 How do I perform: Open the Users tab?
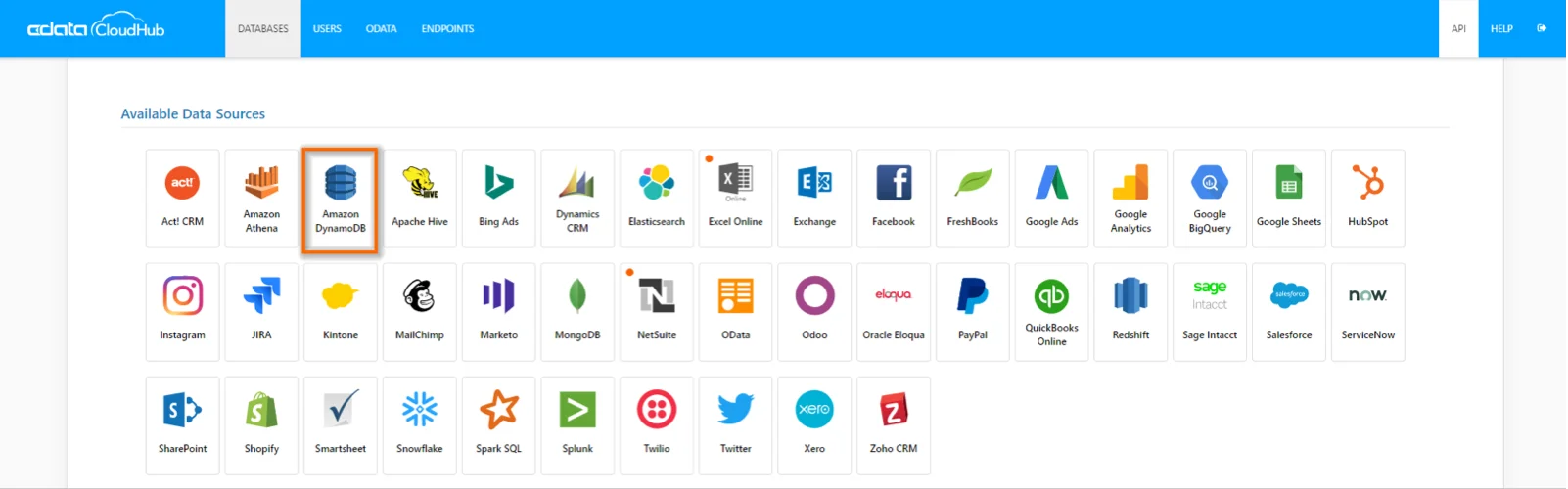[327, 28]
